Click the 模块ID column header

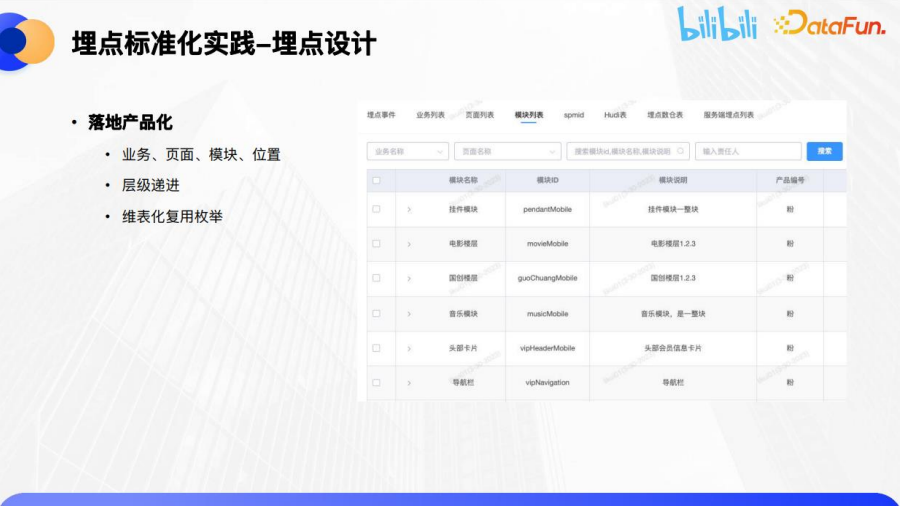point(547,180)
